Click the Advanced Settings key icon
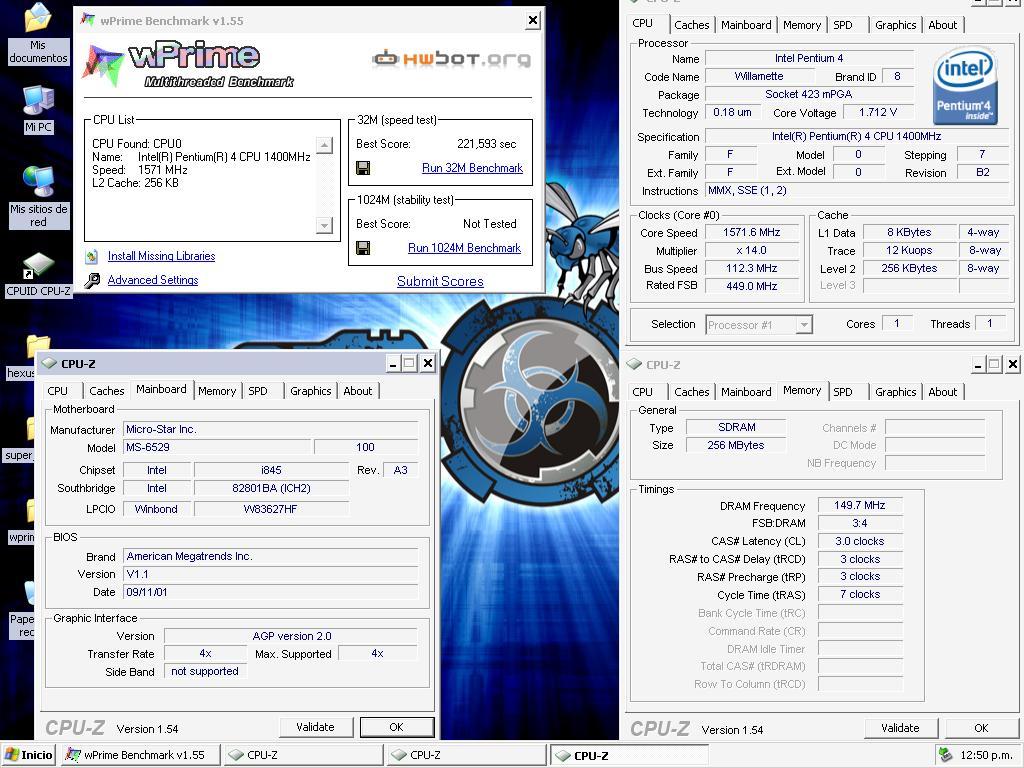The image size is (1024, 768). (92, 280)
